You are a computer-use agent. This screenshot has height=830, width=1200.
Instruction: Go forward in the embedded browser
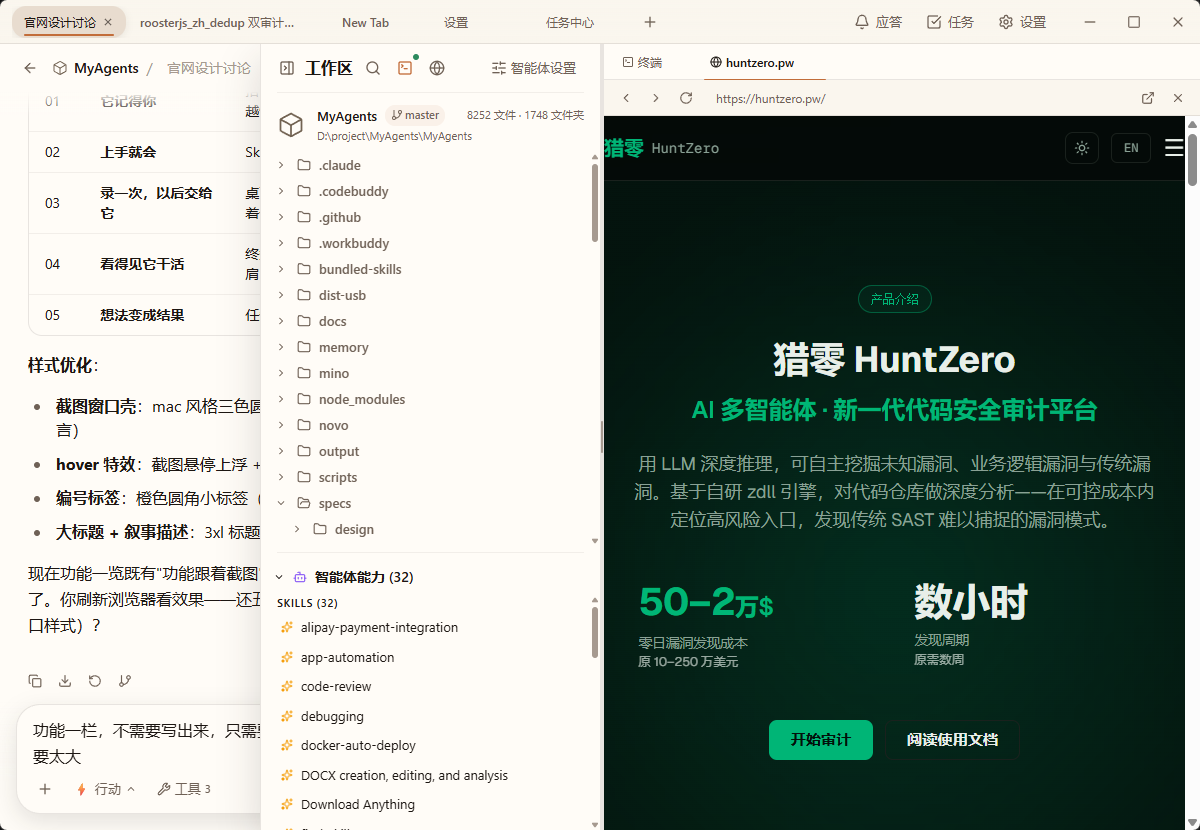[x=656, y=98]
